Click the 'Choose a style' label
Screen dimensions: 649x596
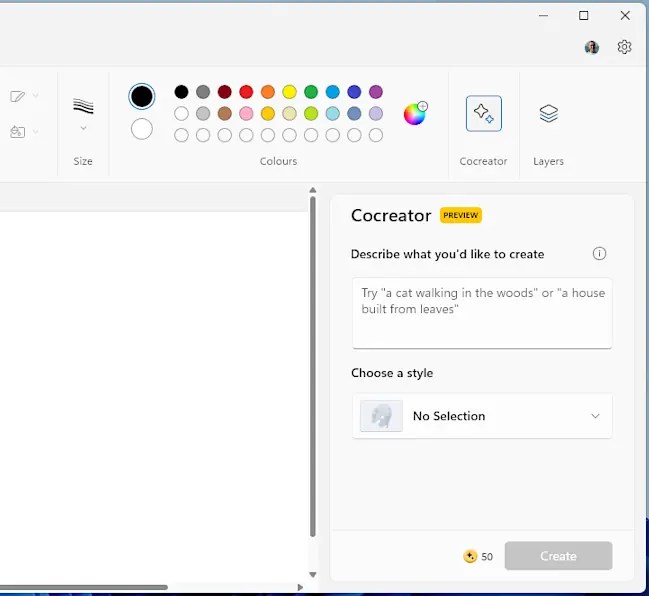392,373
